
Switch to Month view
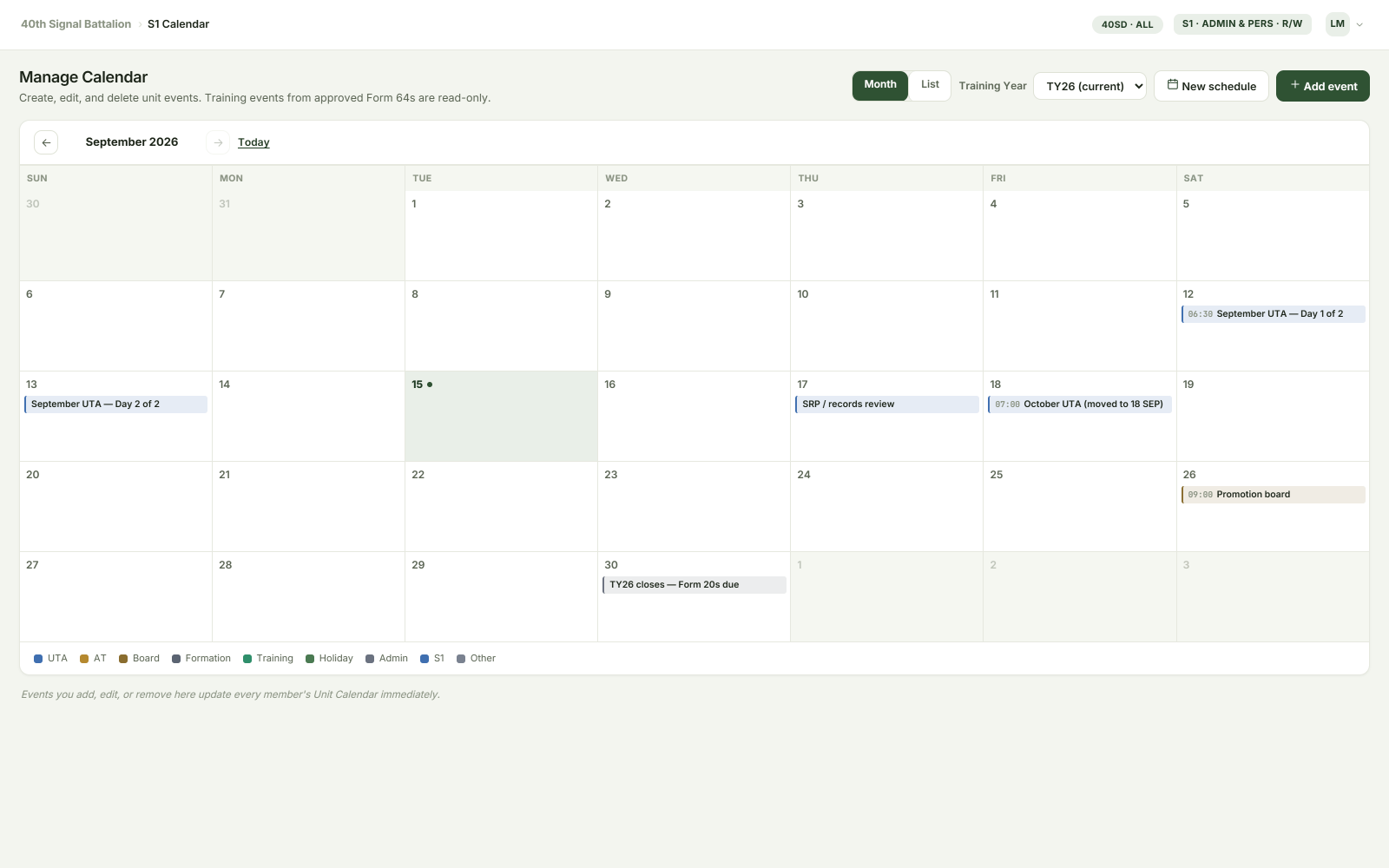[880, 85]
